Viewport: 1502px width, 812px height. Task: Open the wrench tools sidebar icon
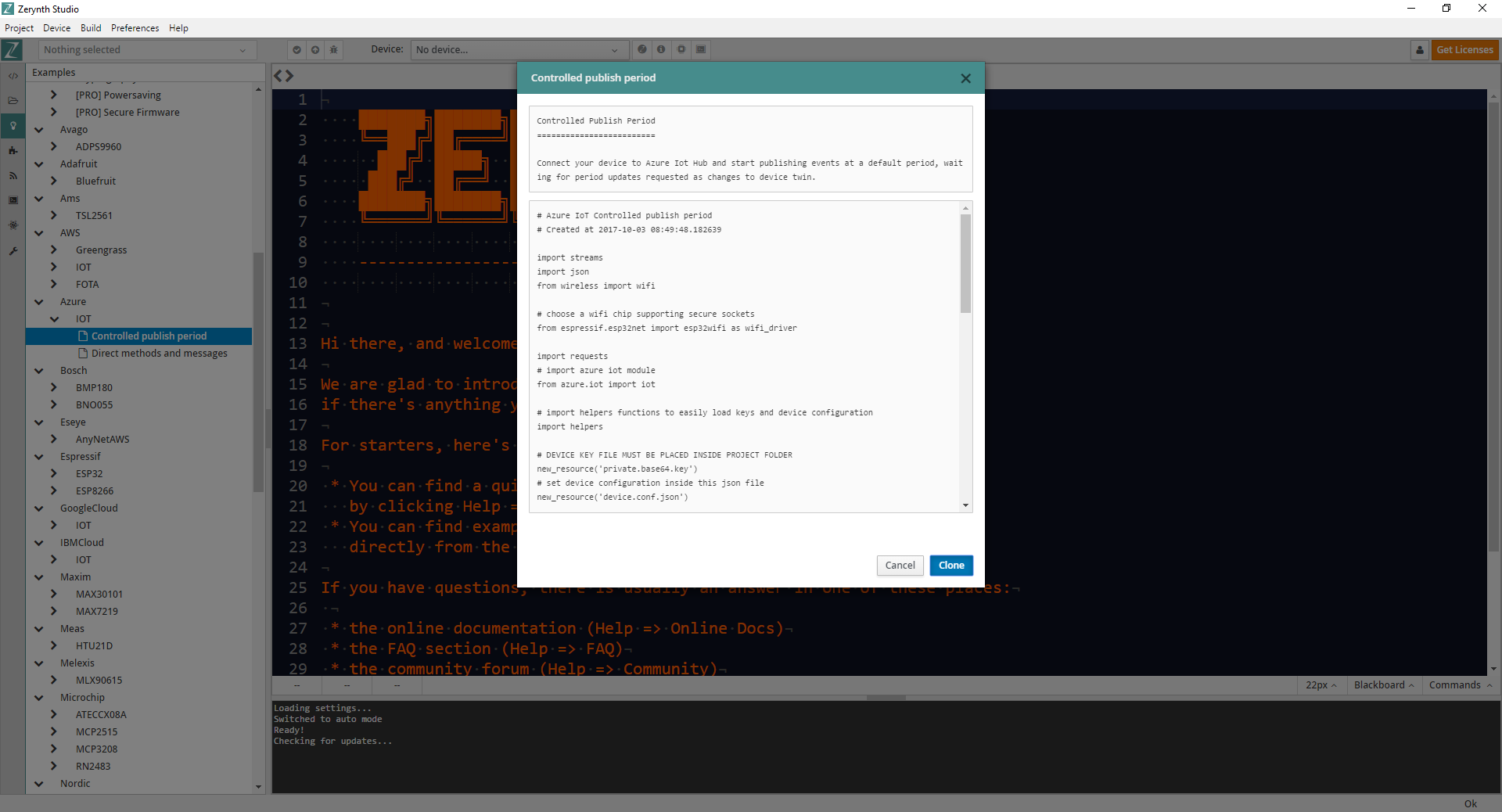coord(13,250)
